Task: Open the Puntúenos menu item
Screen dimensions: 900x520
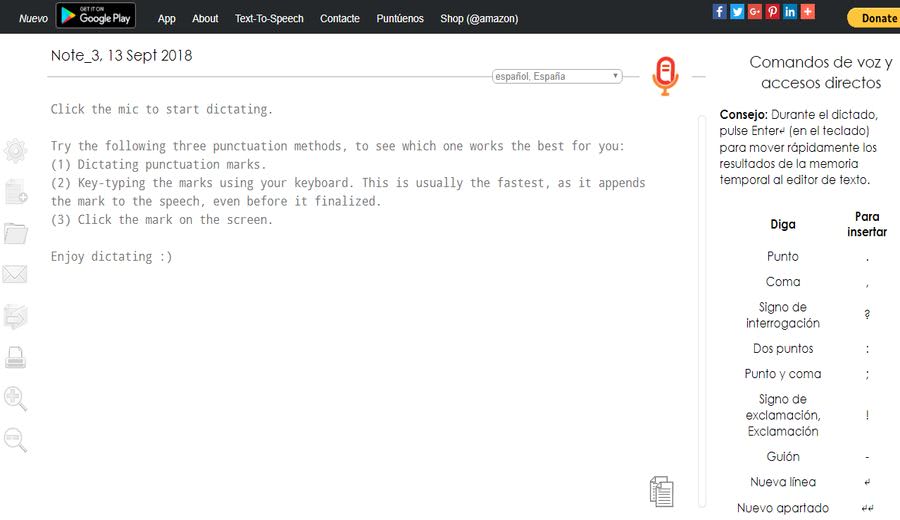Action: tap(400, 18)
